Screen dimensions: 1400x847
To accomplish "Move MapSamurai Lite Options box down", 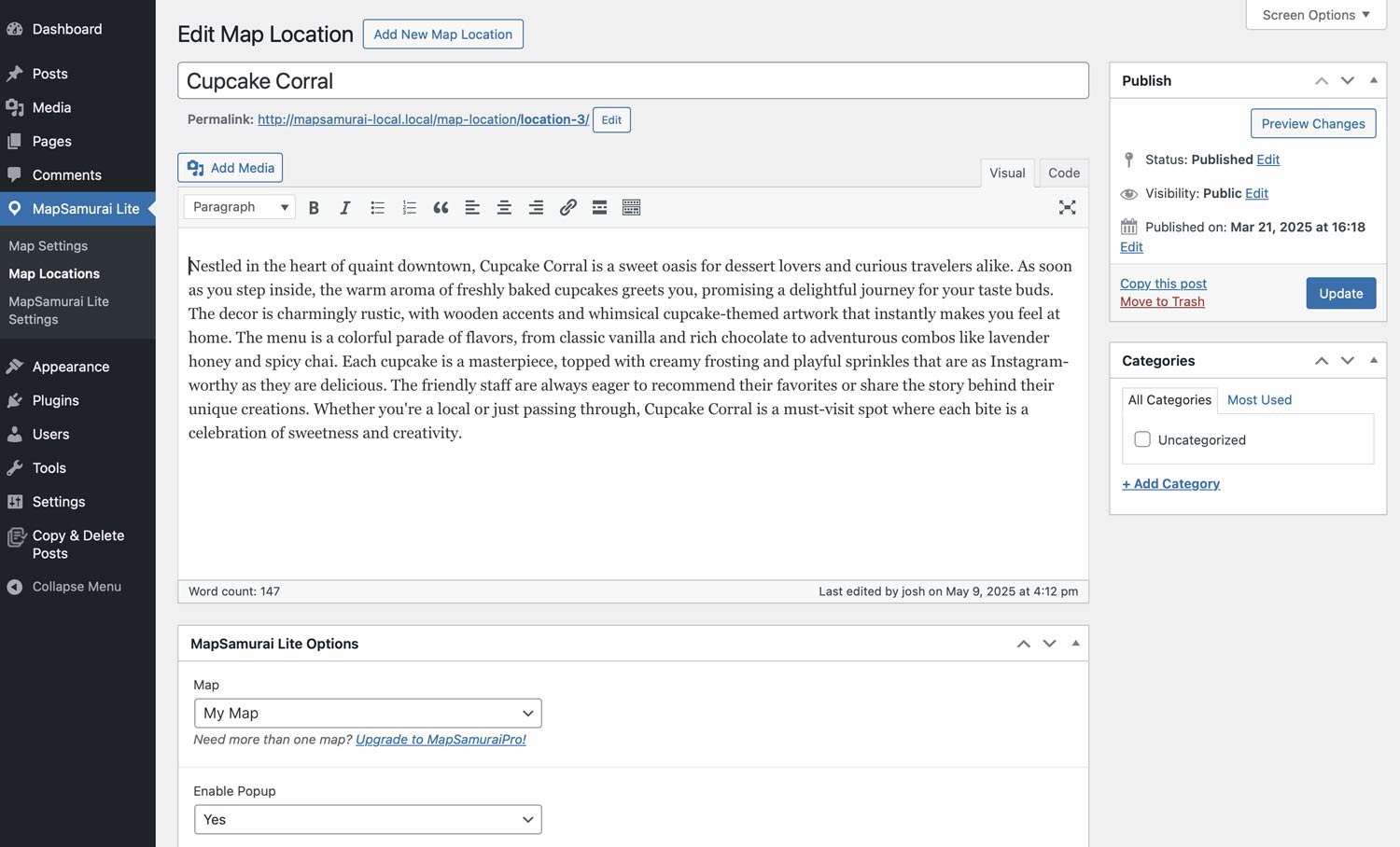I will tap(1050, 644).
